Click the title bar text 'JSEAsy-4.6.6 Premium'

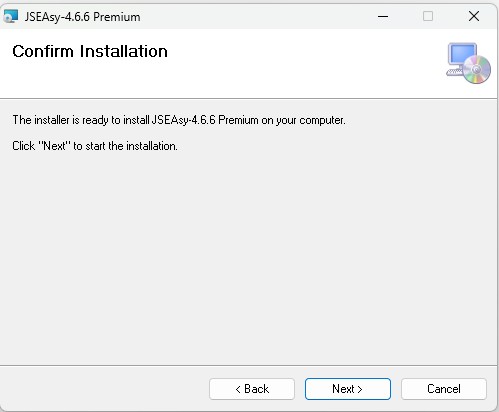tap(82, 17)
